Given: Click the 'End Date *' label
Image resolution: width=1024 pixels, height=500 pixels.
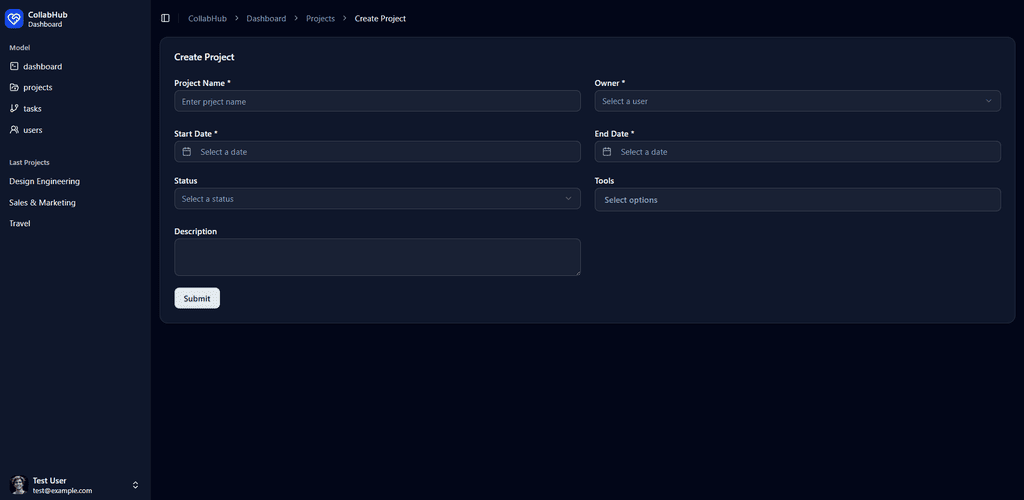Looking at the screenshot, I should 615,133.
